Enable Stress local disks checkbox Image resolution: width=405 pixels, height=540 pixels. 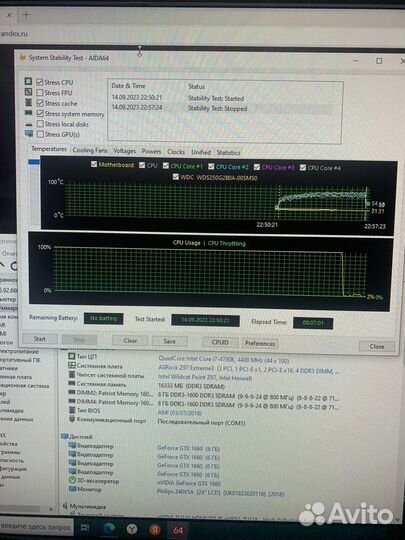(40, 124)
